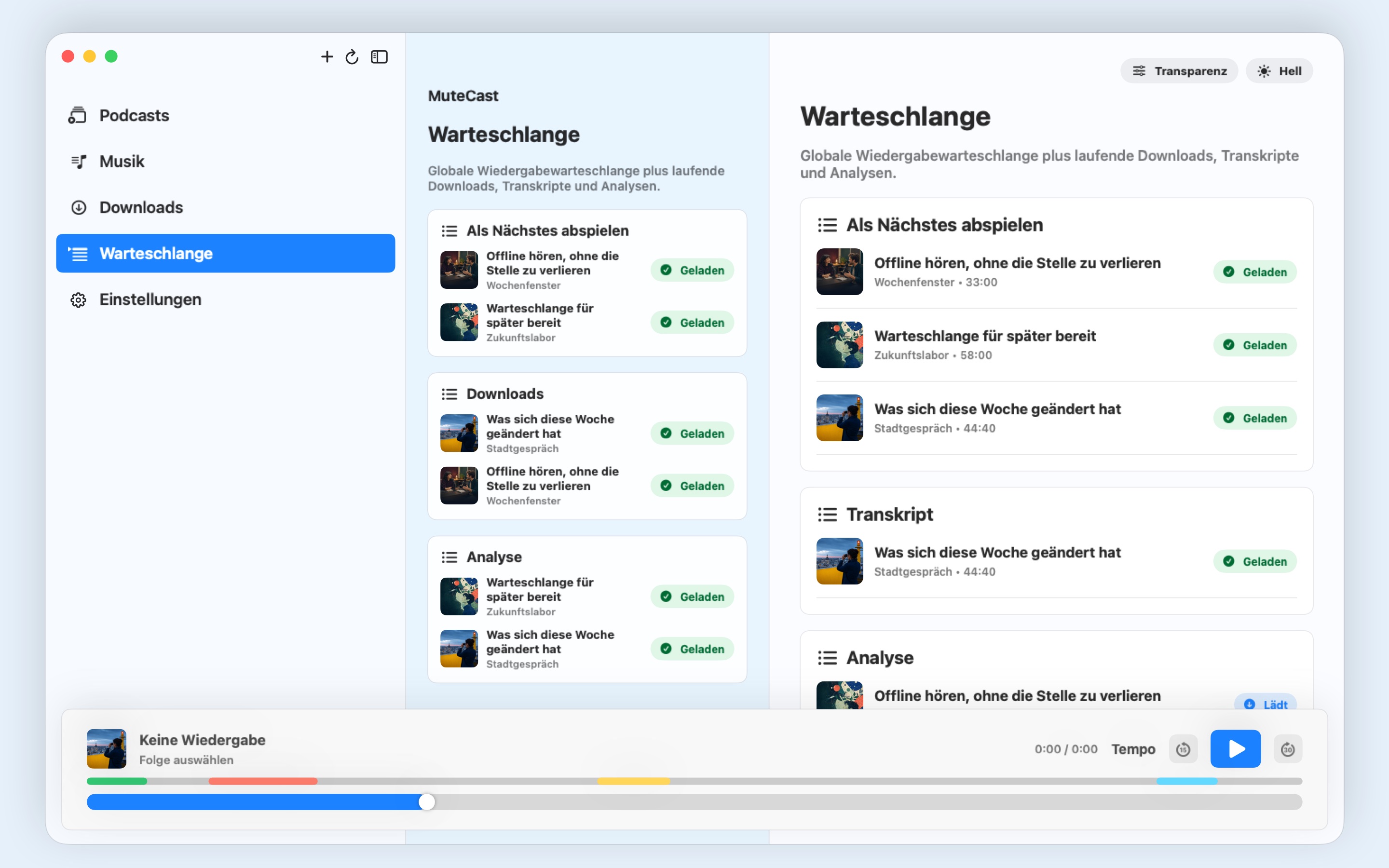Click the skip back 15 seconds icon
Viewport: 1389px width, 868px height.
[x=1183, y=749]
